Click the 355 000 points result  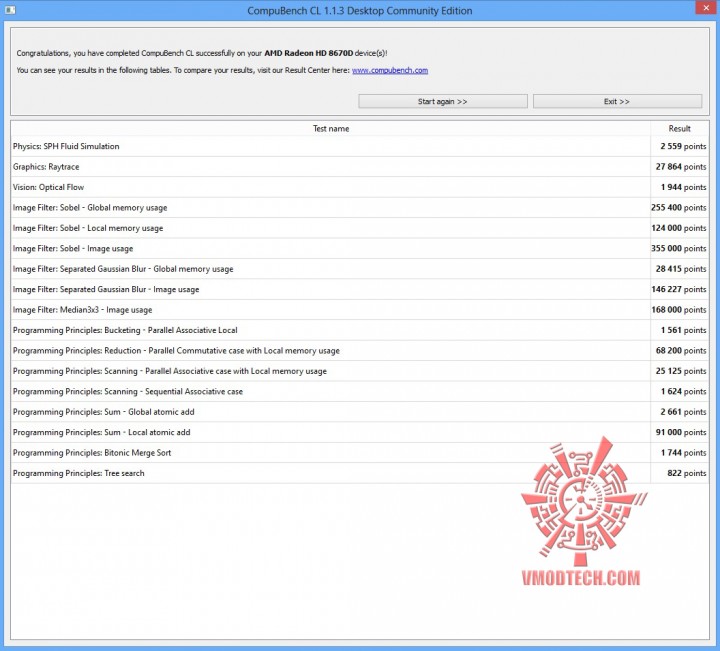click(679, 248)
